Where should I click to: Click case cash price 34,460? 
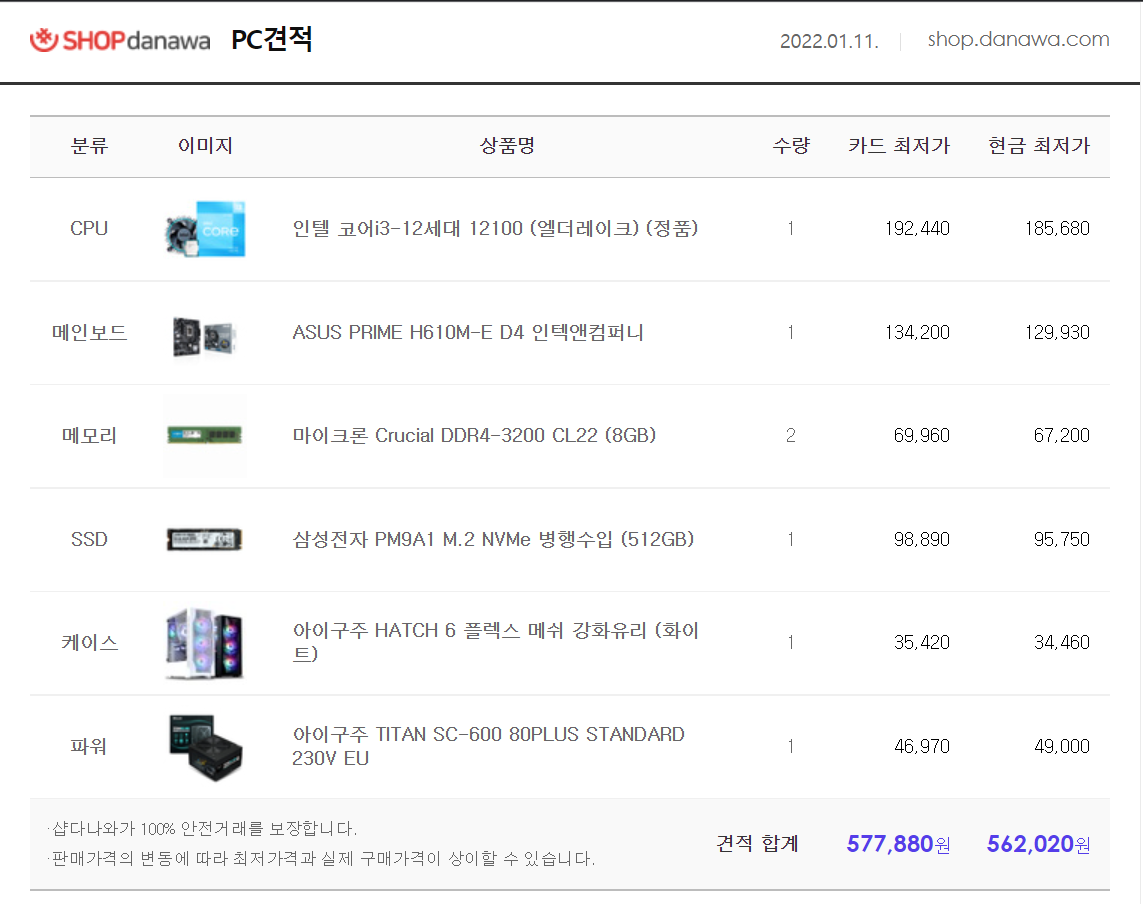tap(1061, 643)
